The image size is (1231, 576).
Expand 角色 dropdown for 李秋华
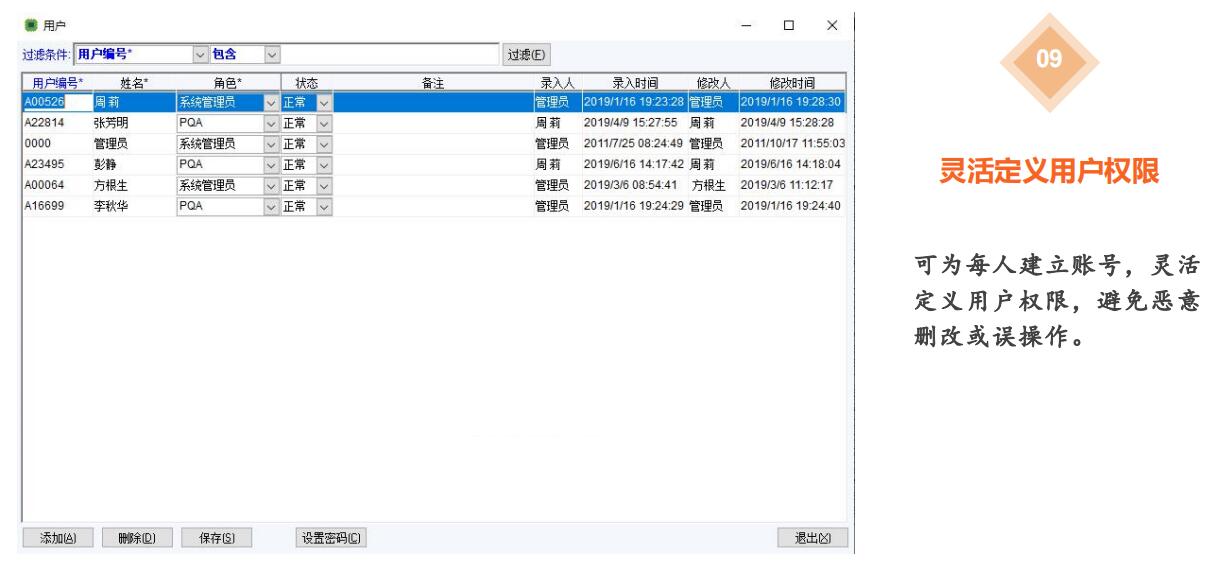270,206
